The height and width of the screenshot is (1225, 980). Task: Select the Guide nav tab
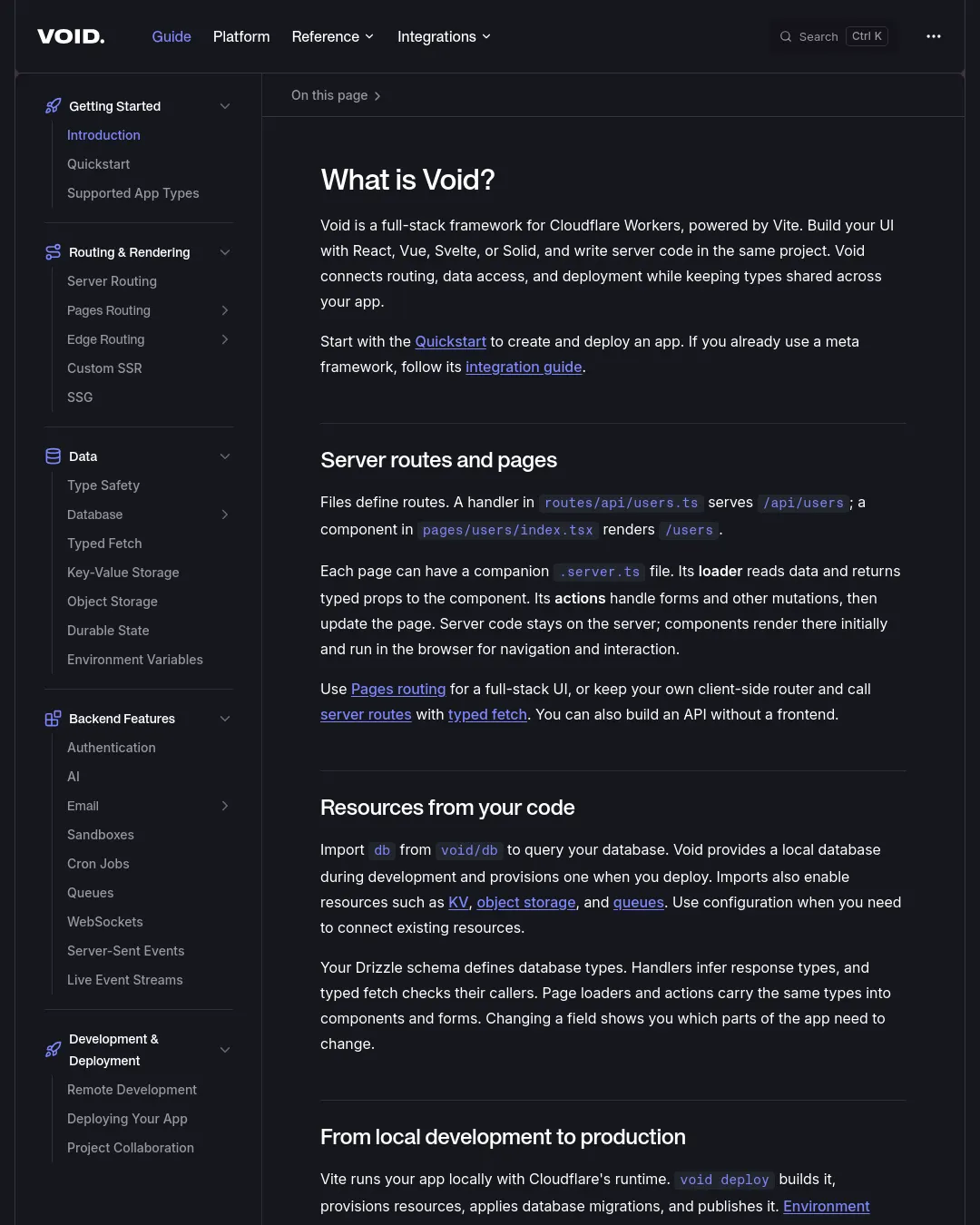point(171,36)
